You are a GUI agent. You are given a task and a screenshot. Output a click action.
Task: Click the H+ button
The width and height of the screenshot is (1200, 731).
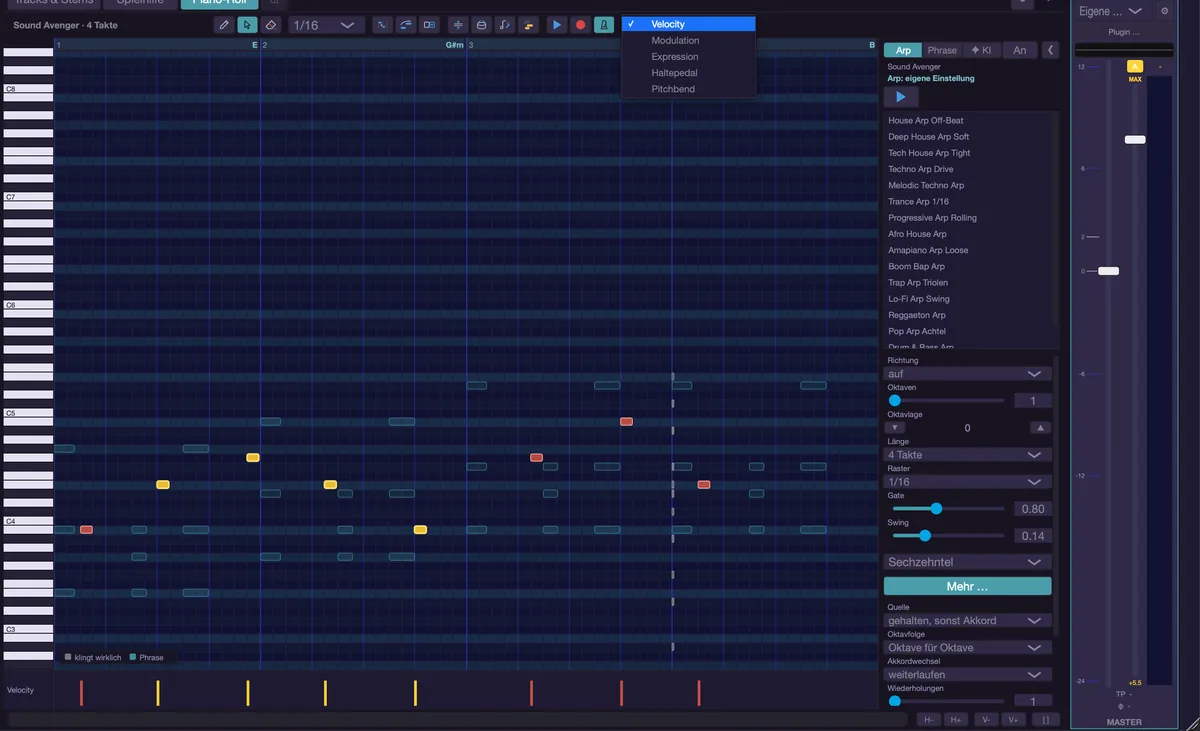[x=956, y=720]
